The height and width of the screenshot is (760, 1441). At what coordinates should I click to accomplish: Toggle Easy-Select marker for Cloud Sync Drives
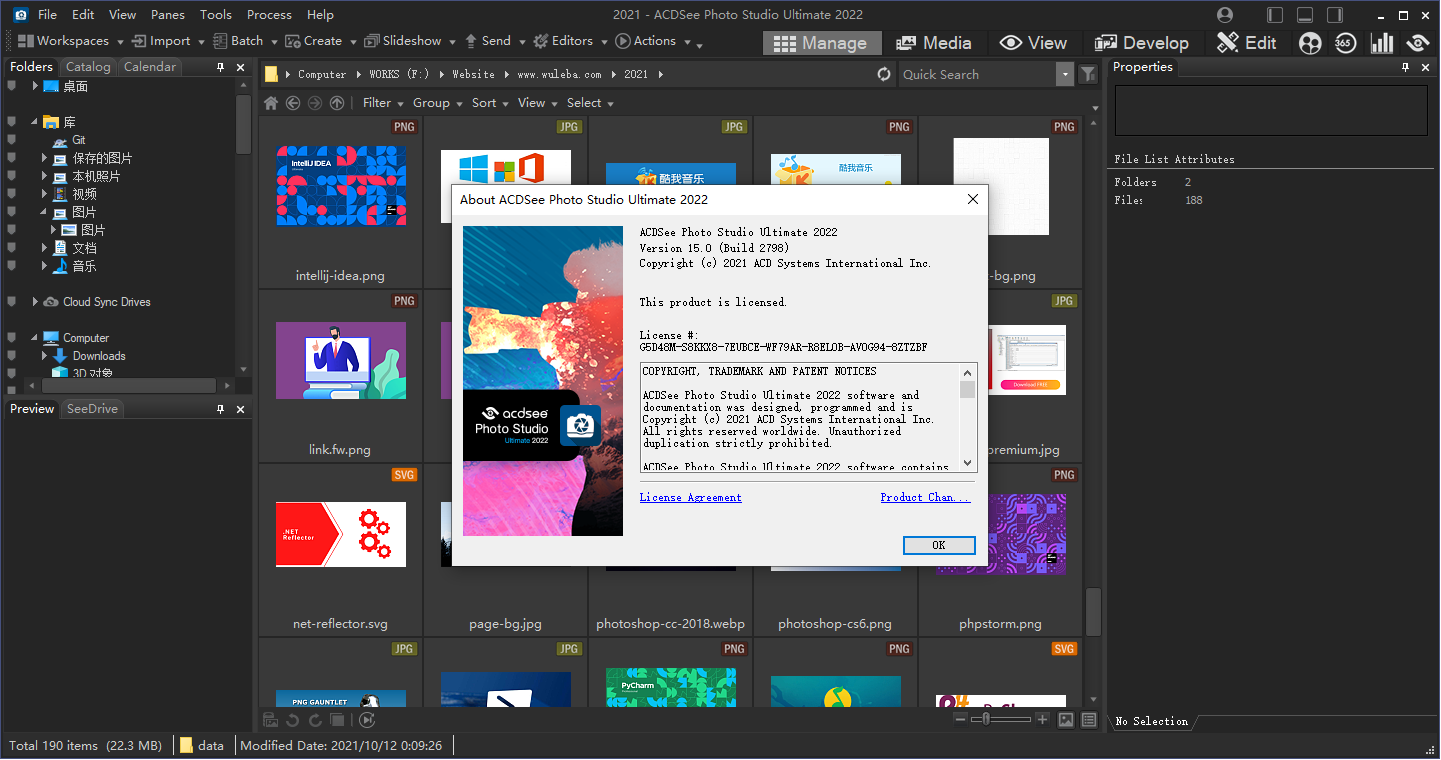[x=12, y=302]
